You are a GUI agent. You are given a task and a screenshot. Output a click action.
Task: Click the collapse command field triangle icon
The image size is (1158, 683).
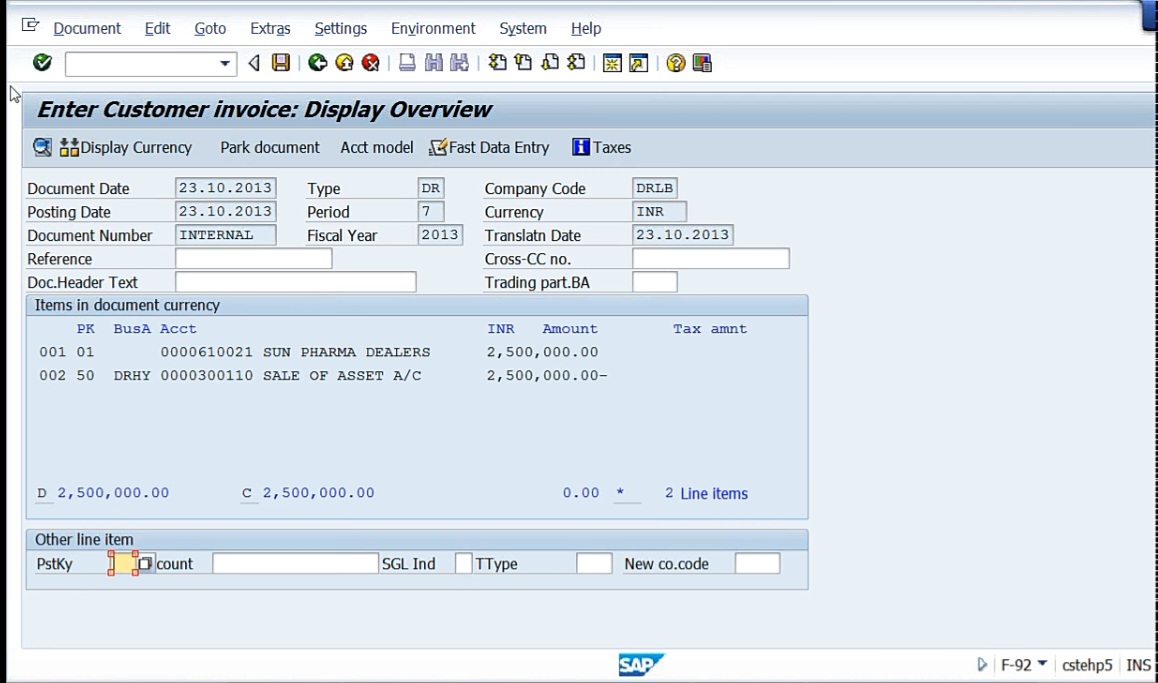click(254, 63)
